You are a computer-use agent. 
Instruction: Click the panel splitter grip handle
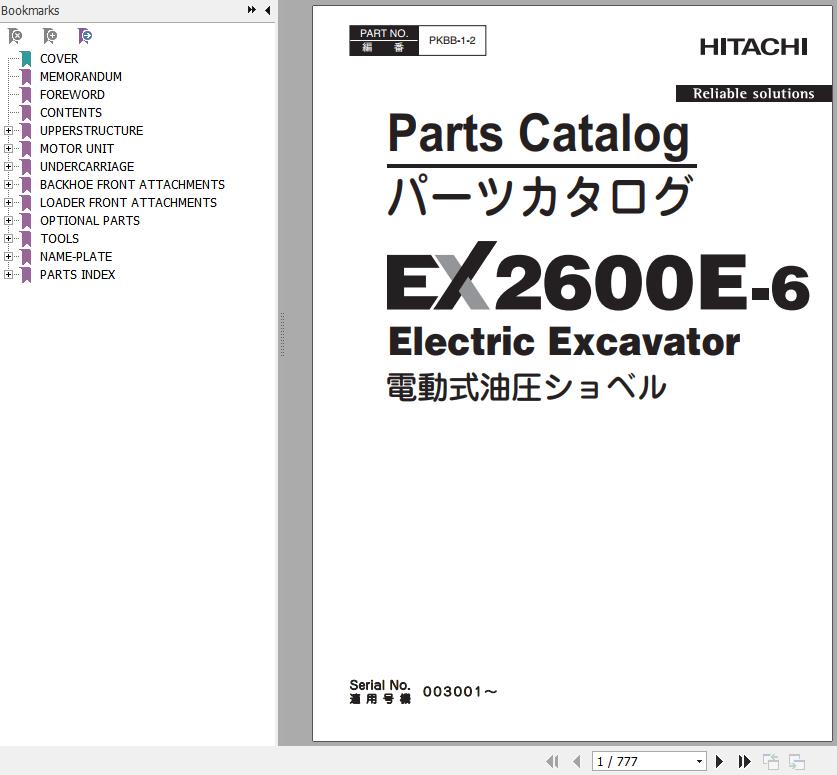click(x=282, y=335)
